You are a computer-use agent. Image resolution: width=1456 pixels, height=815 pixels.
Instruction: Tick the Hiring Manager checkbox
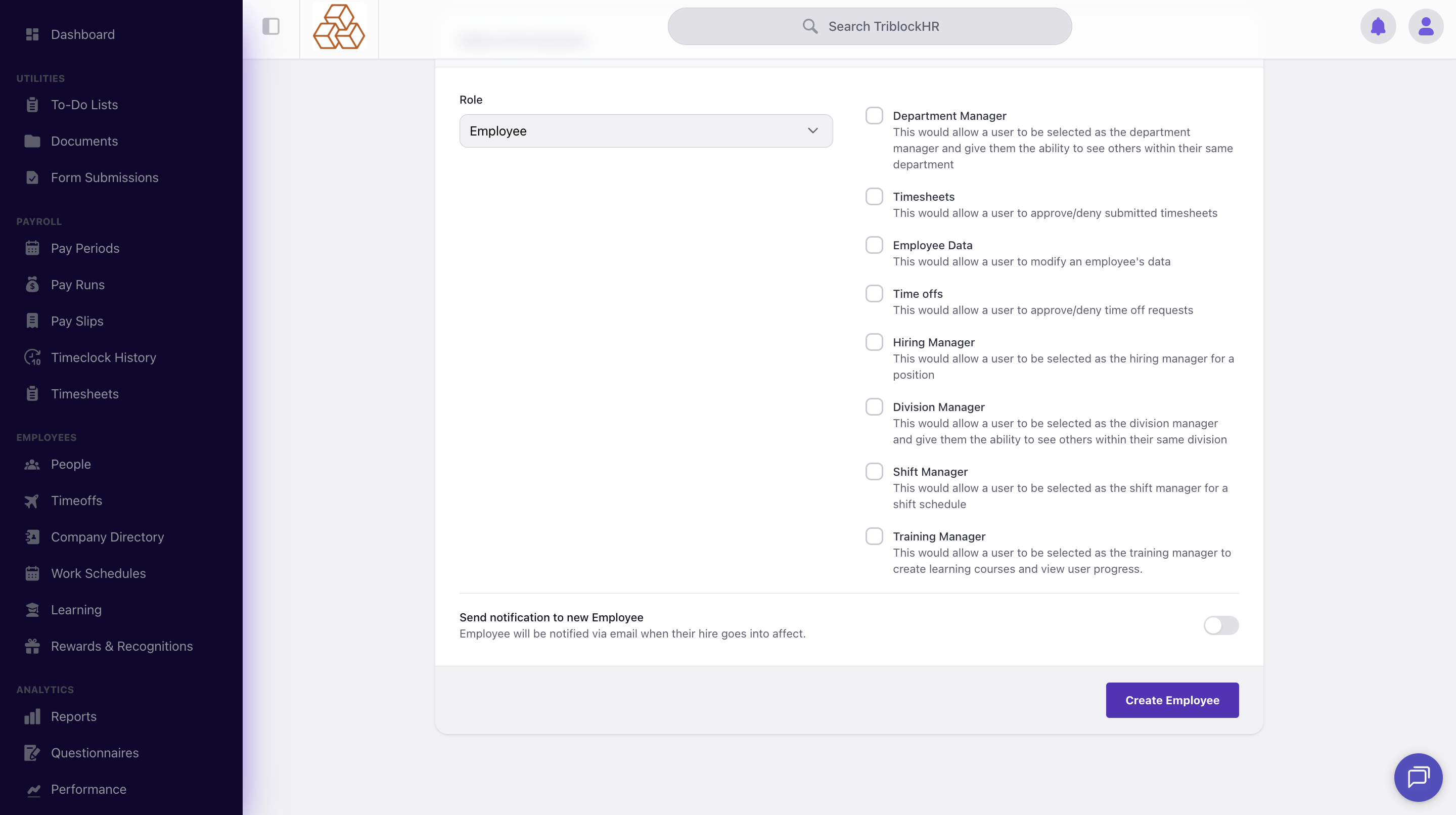[x=874, y=342]
